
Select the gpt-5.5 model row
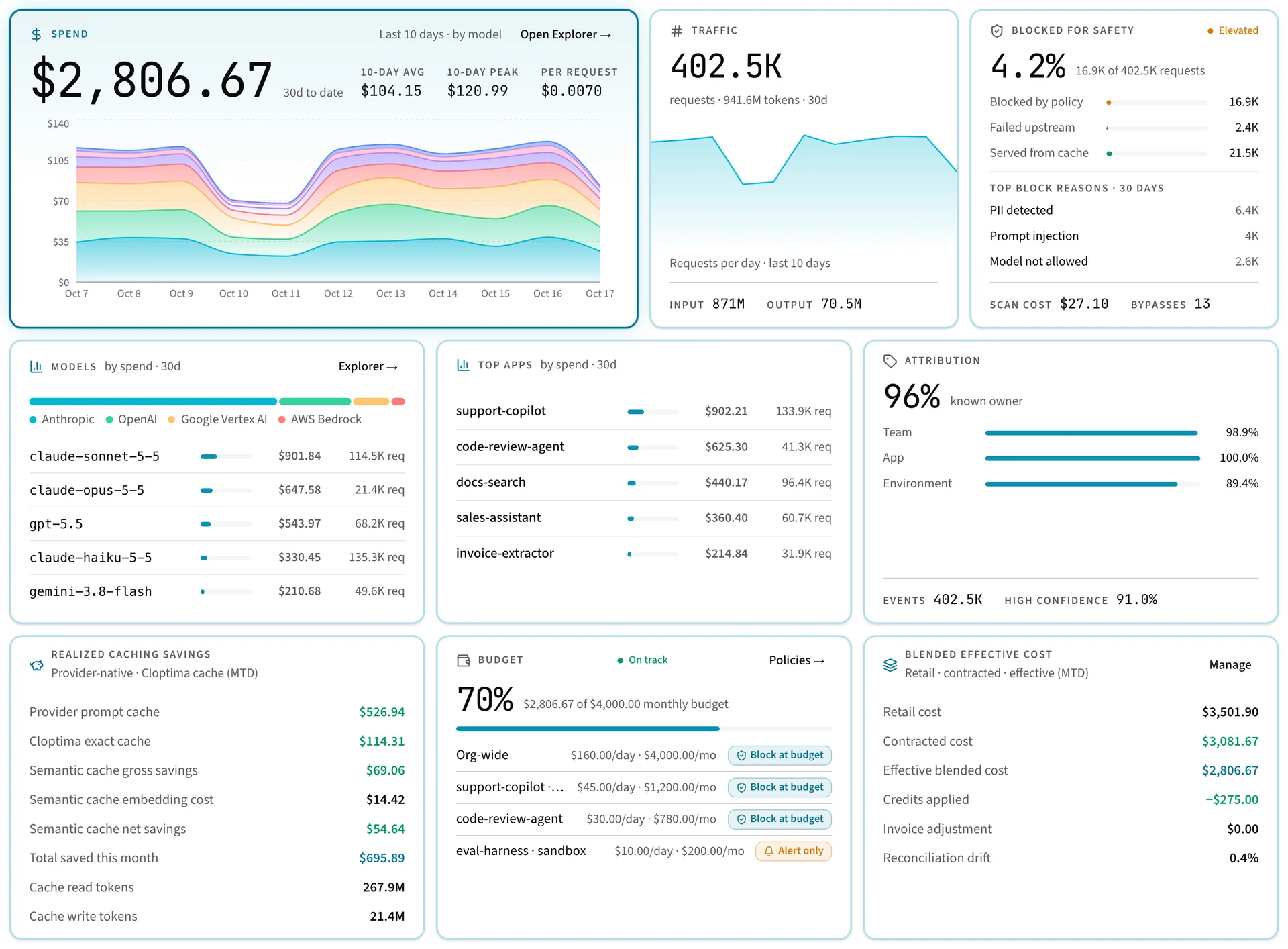pos(217,524)
